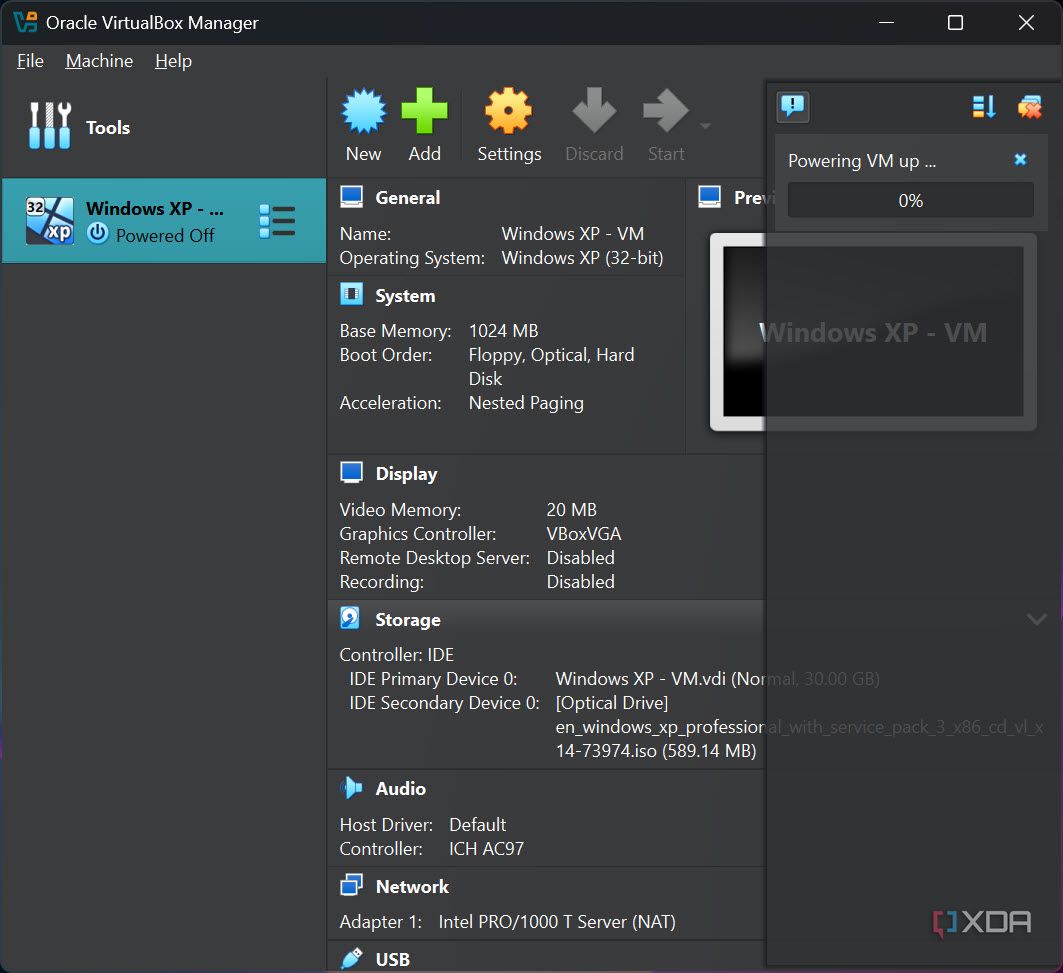Click the Storage section header
Screen dimensions: 1063x973
pyautogui.click(x=407, y=620)
